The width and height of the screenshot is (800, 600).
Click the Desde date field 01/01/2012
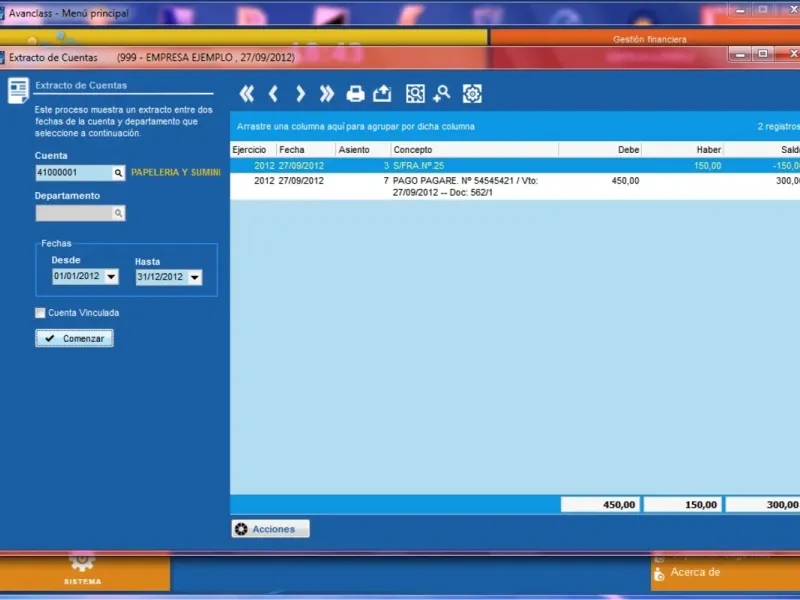coord(79,277)
